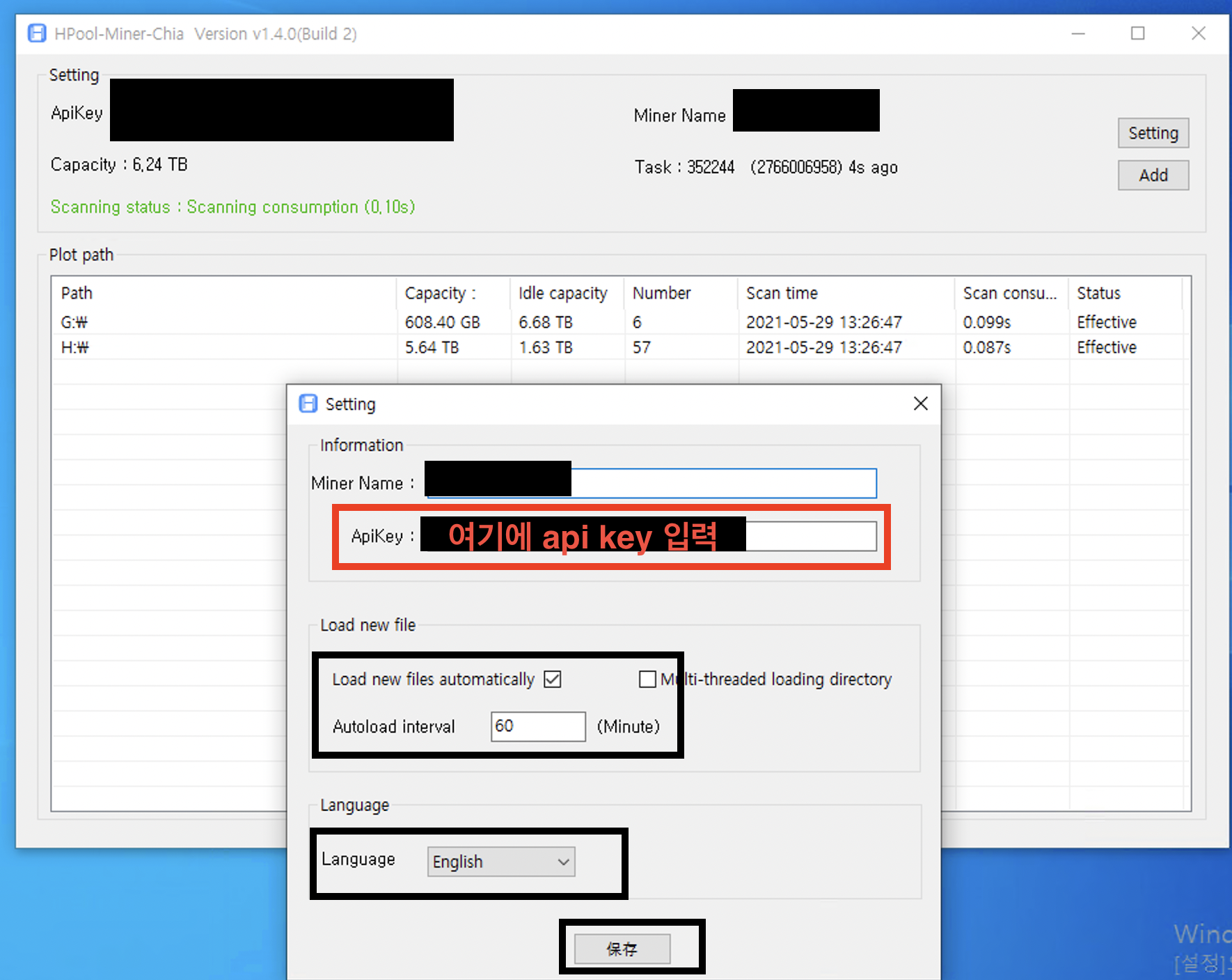Click the Add button for plot path

pyautogui.click(x=1153, y=175)
